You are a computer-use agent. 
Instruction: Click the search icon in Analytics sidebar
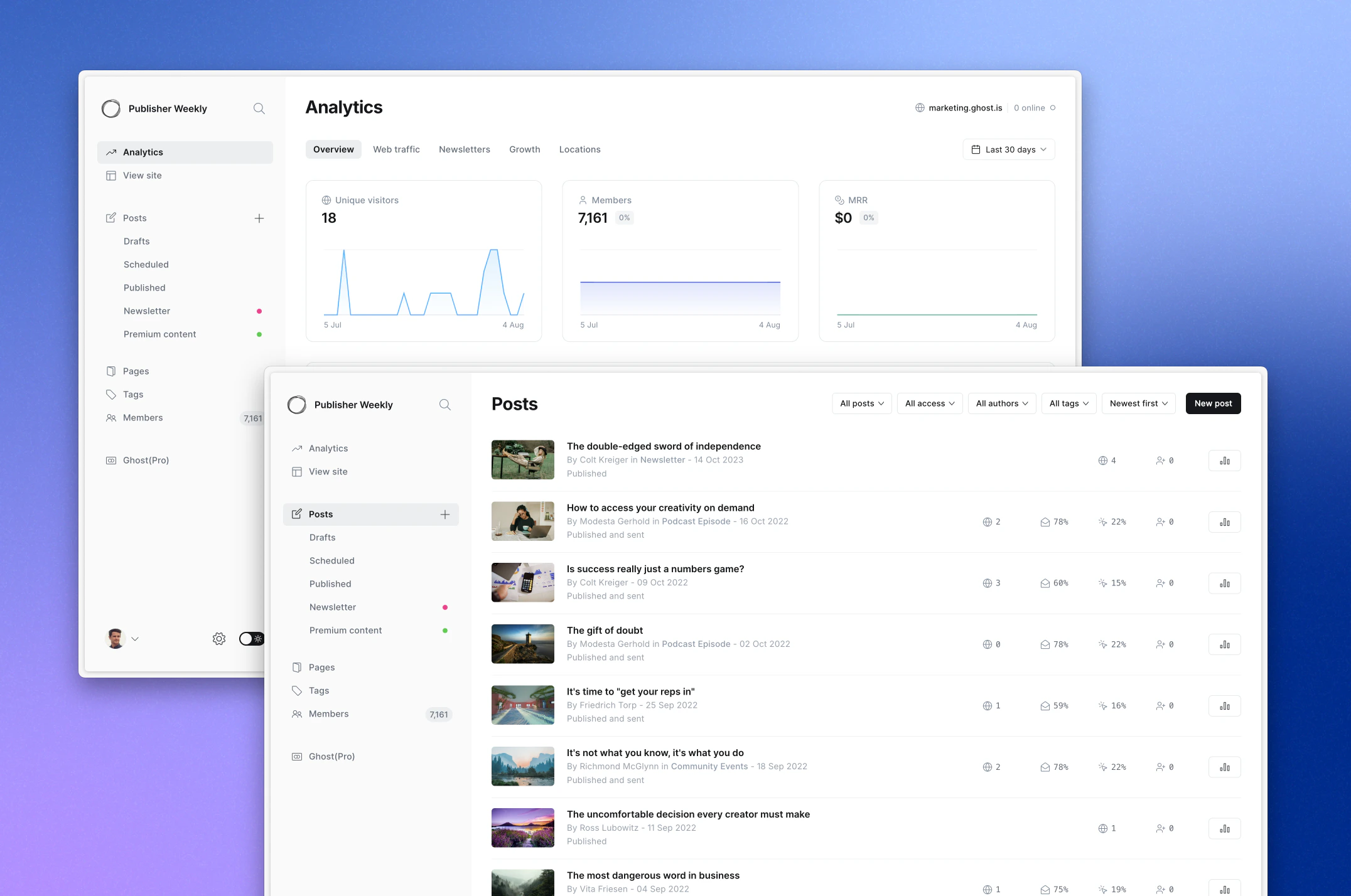click(x=259, y=109)
